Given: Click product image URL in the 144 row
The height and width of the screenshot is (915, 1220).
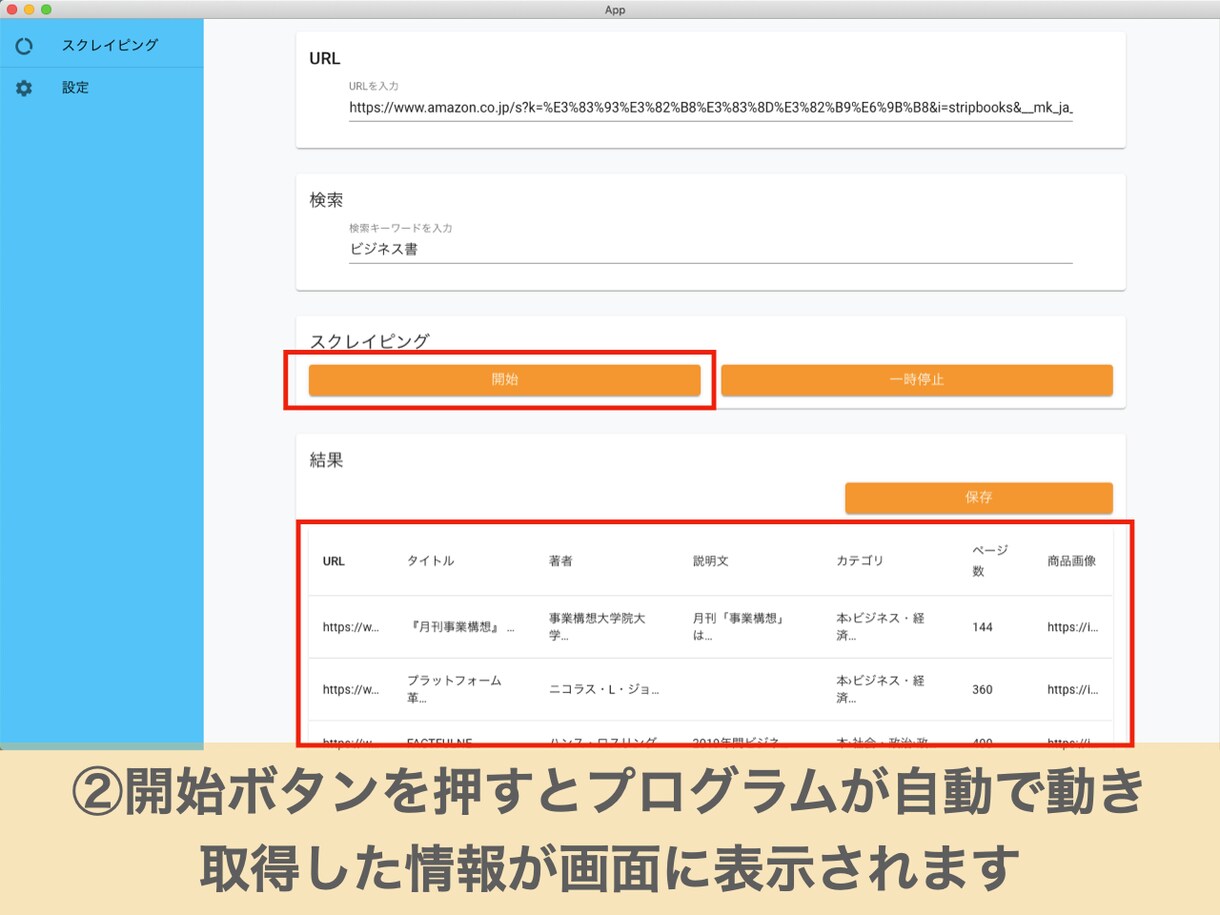Looking at the screenshot, I should click(x=1072, y=628).
